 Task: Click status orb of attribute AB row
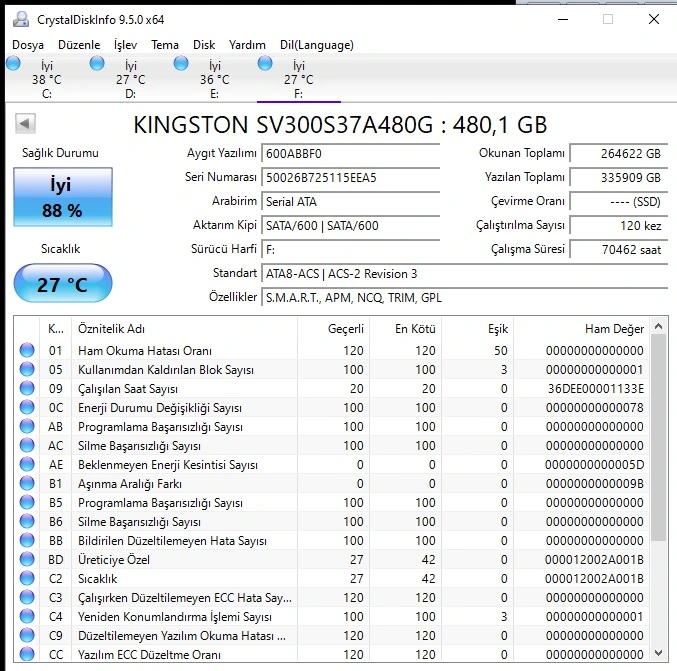pyautogui.click(x=27, y=426)
